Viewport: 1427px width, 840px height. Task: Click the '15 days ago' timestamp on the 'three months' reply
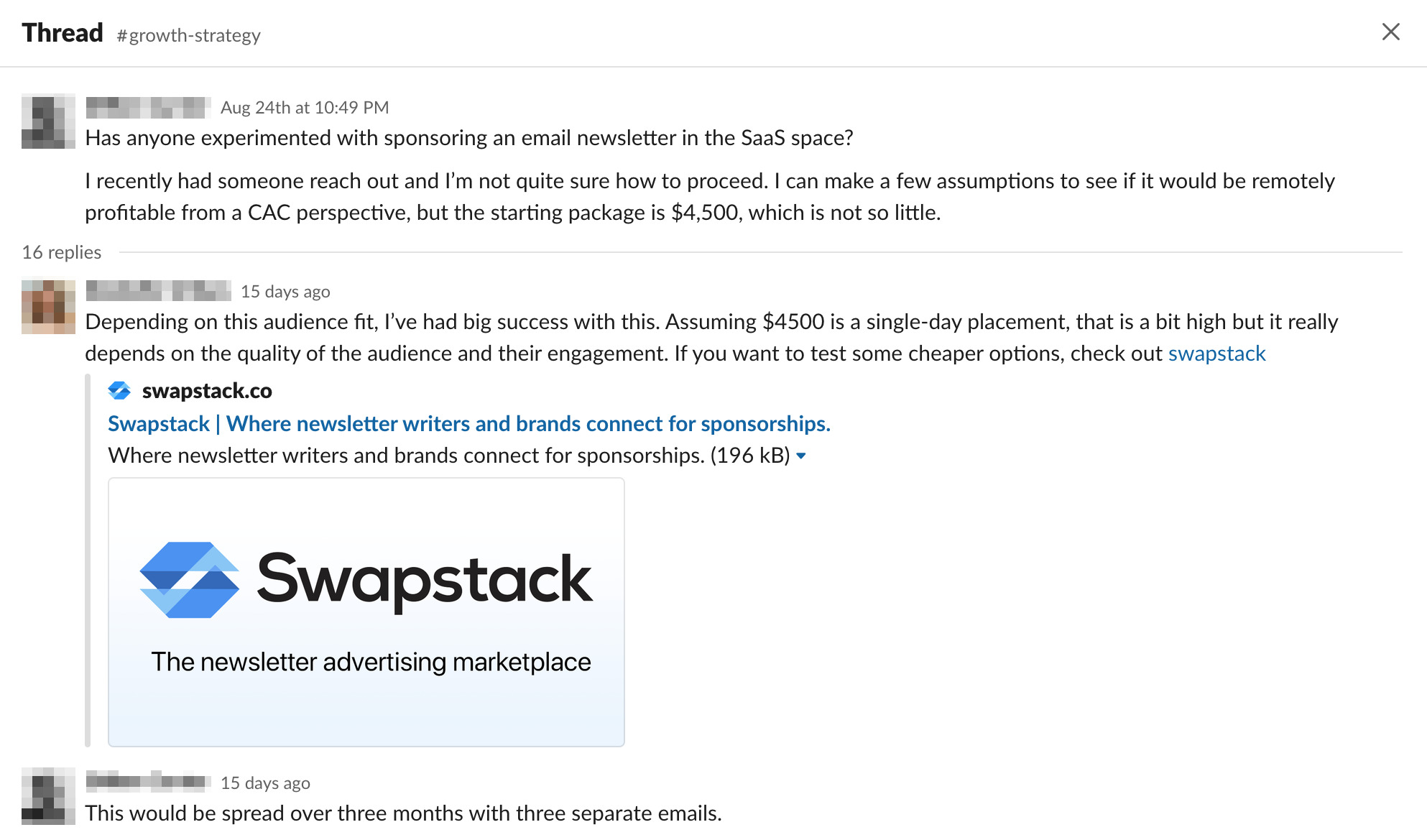click(265, 783)
